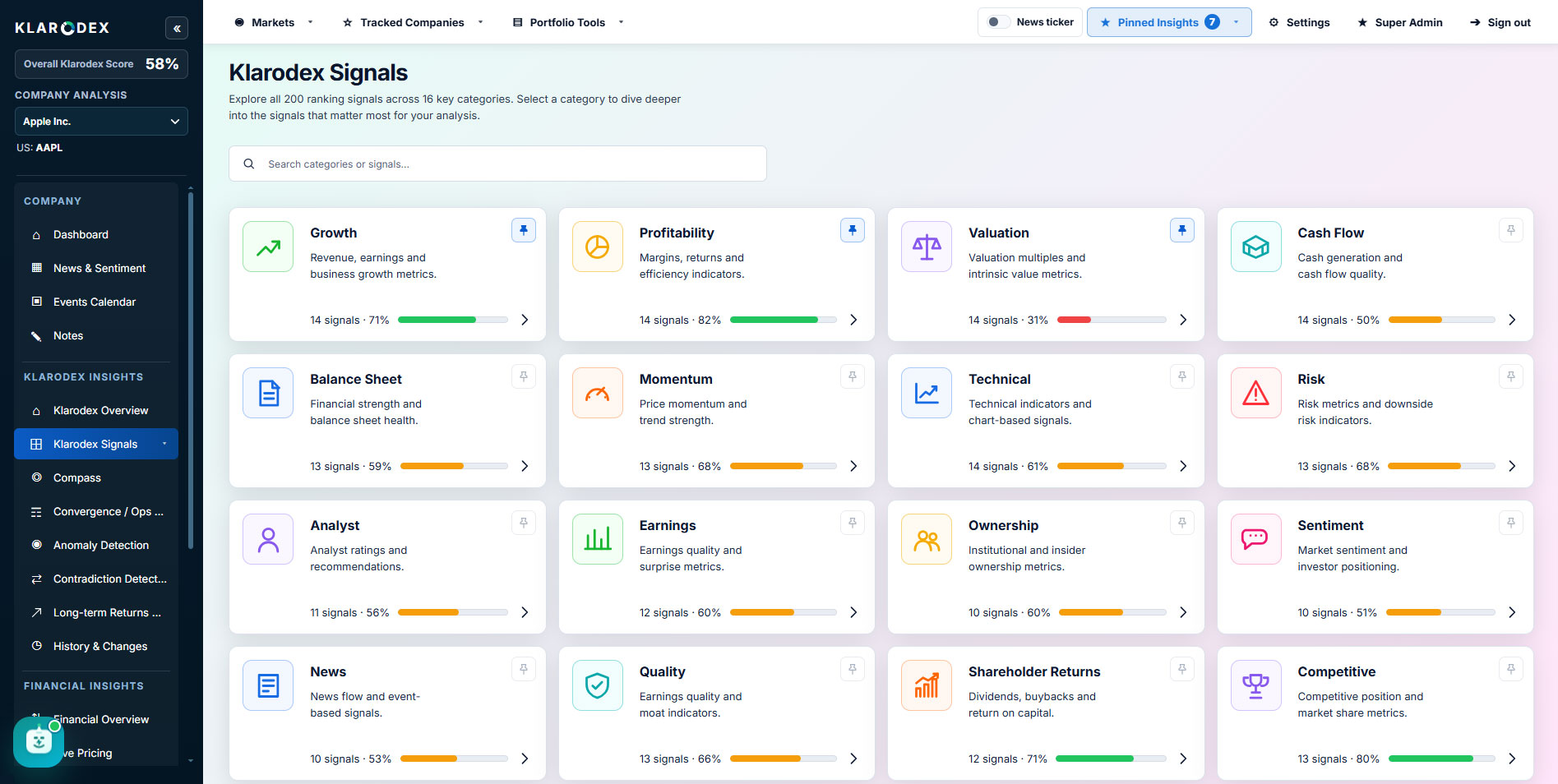Click the Profitability pie chart icon
The image size is (1558, 784).
tap(597, 247)
